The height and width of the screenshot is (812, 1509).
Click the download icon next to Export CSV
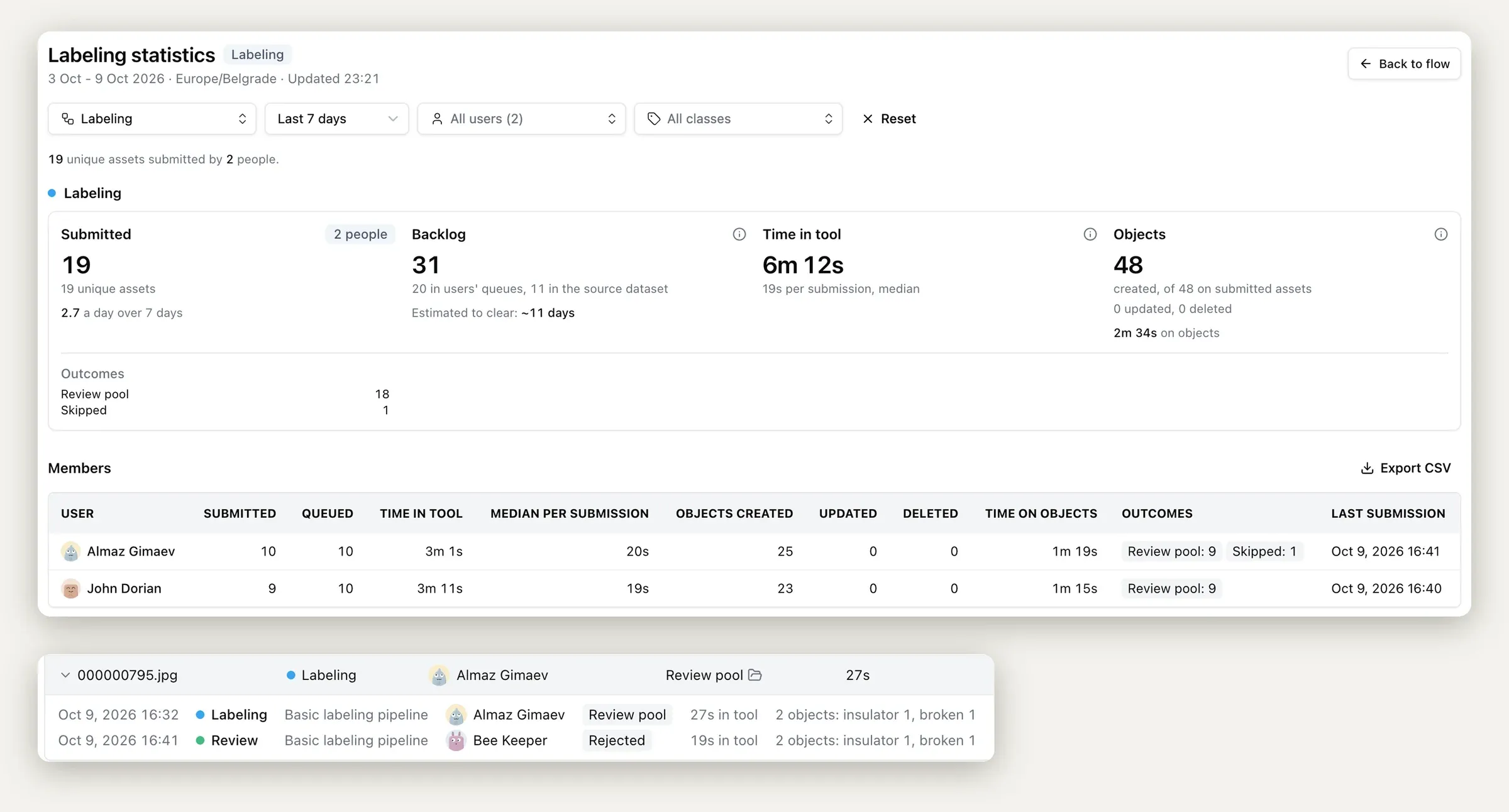(1367, 468)
